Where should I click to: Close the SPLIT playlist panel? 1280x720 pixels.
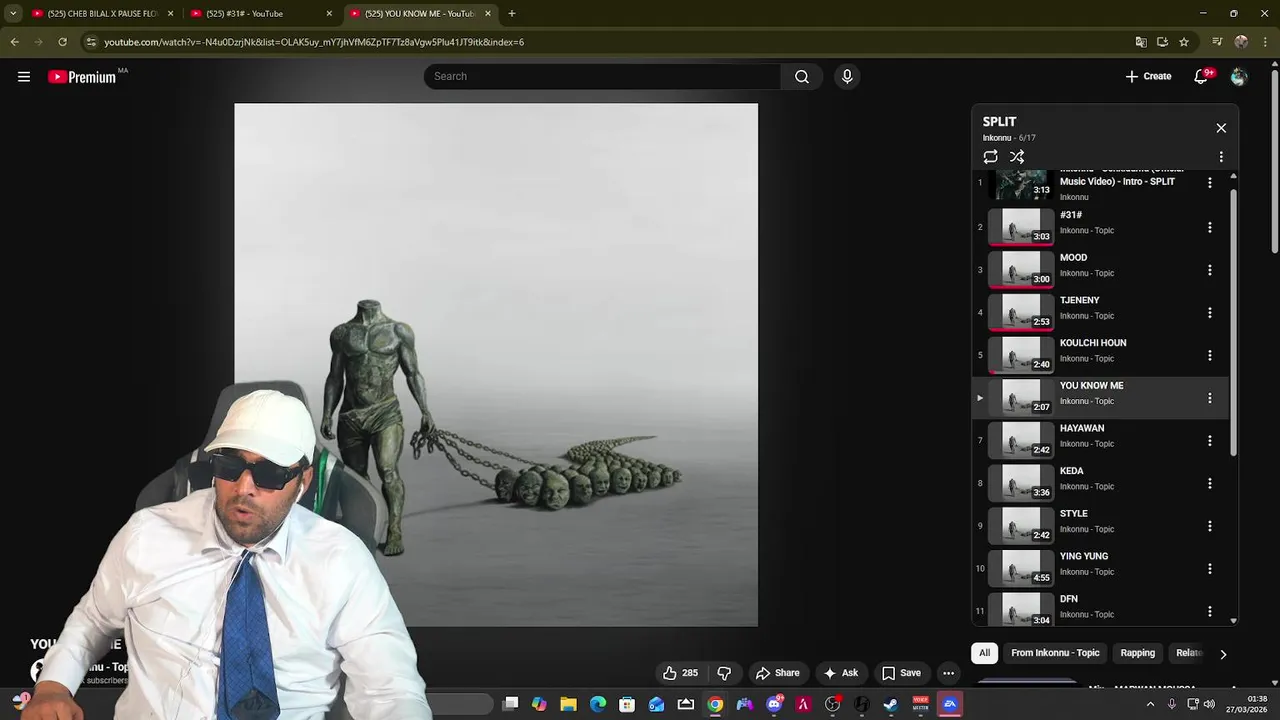click(1221, 128)
